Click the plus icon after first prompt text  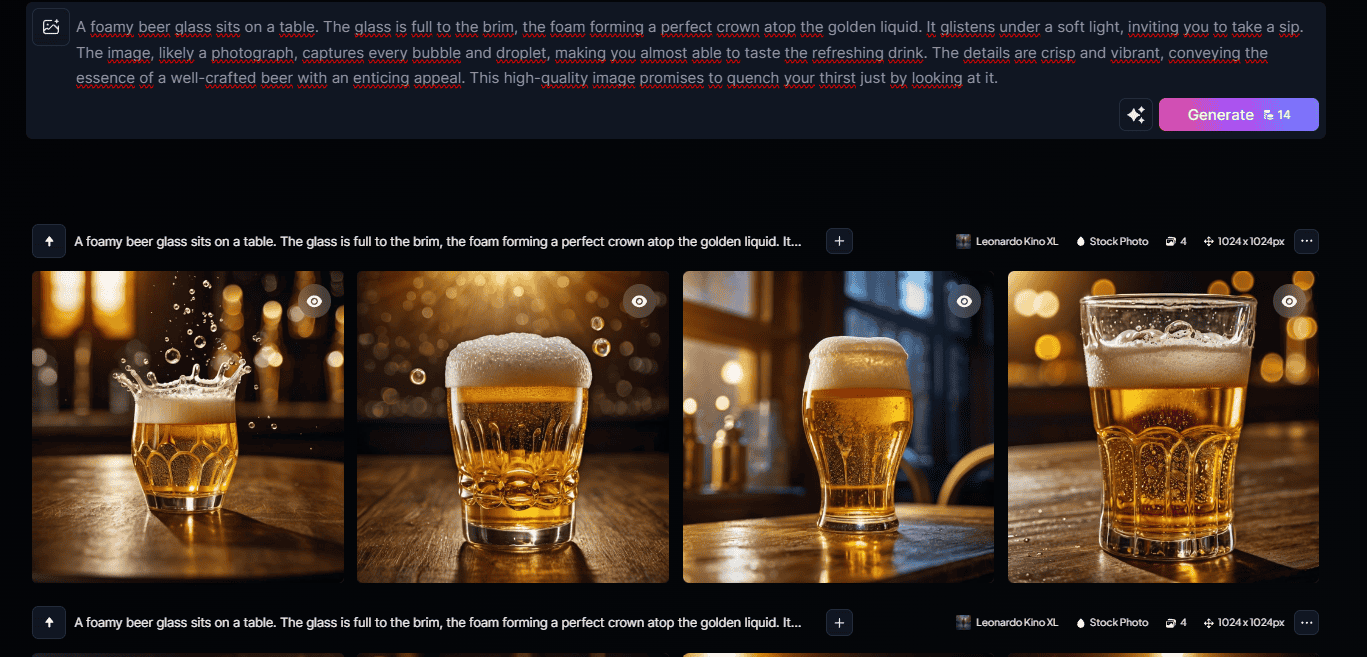pos(839,241)
